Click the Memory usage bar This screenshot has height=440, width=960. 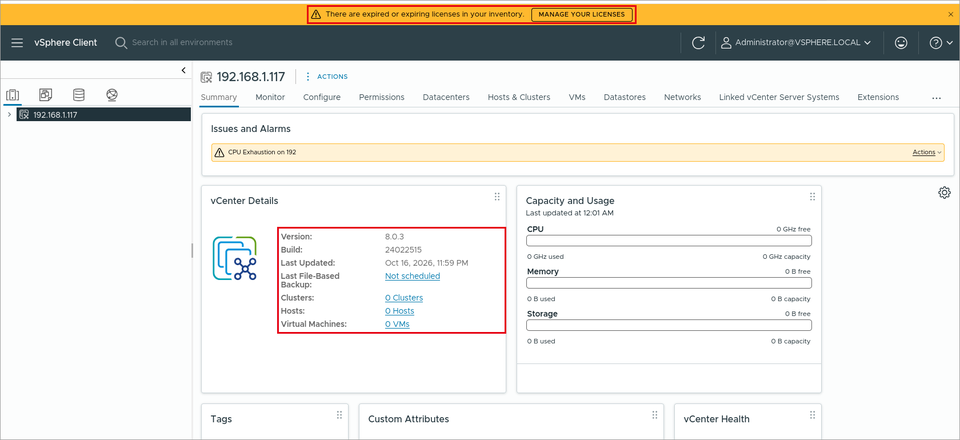[x=669, y=283]
